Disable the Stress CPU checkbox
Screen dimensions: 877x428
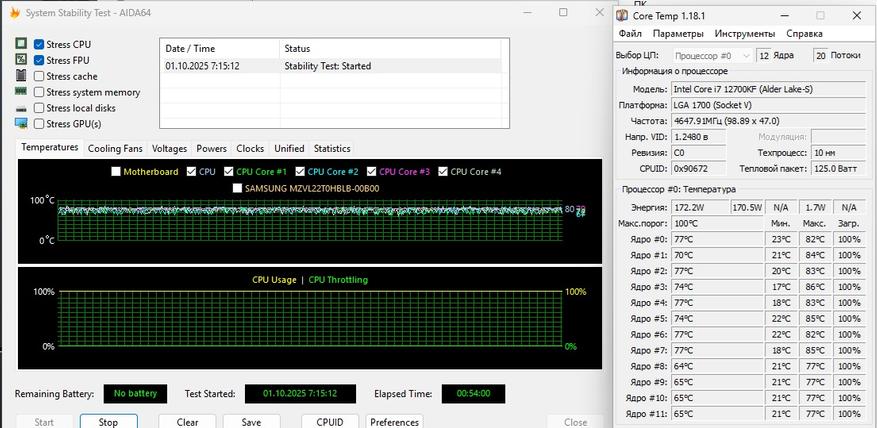click(x=39, y=44)
